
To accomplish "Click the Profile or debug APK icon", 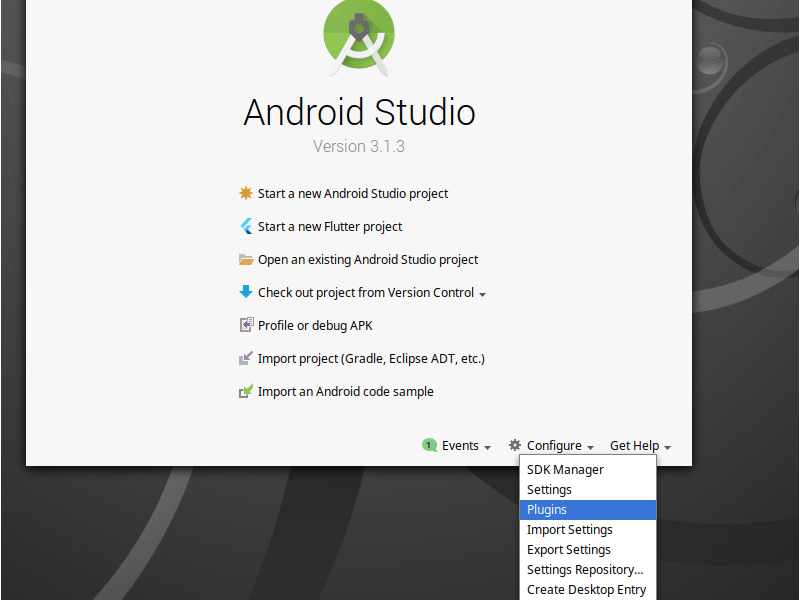I will pyautogui.click(x=246, y=325).
